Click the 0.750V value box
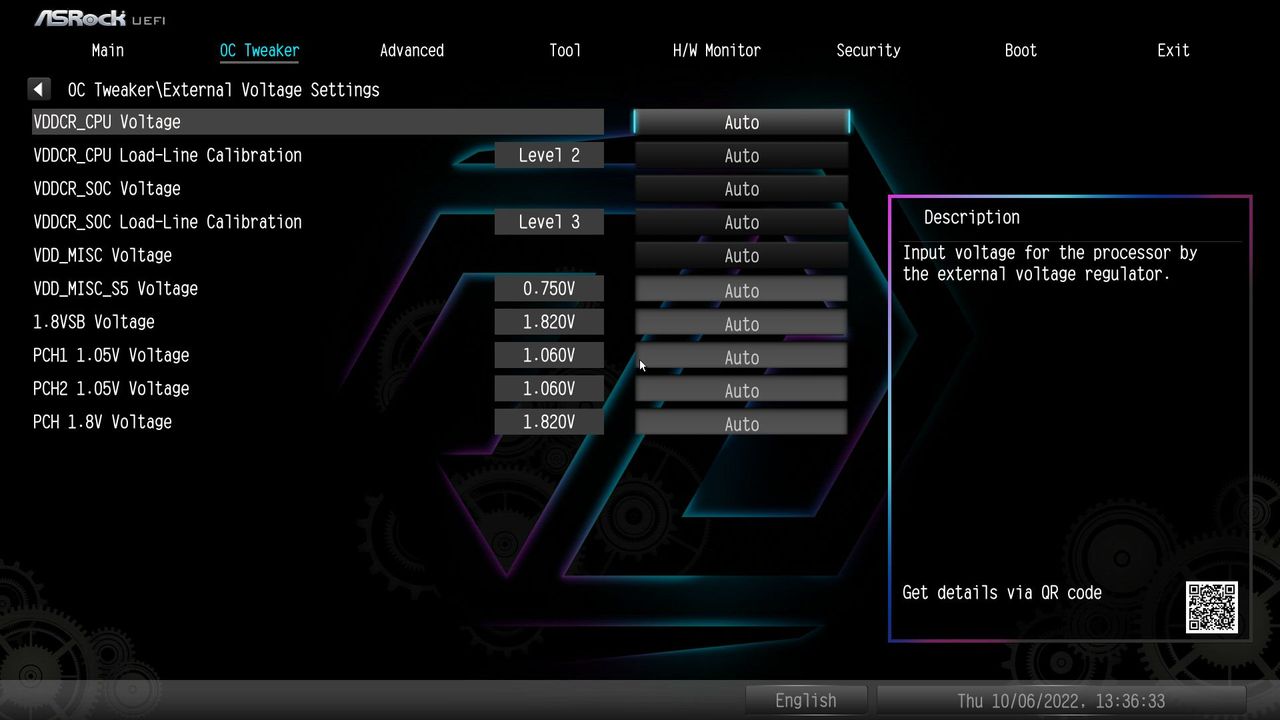The width and height of the screenshot is (1280, 720). pyautogui.click(x=549, y=289)
